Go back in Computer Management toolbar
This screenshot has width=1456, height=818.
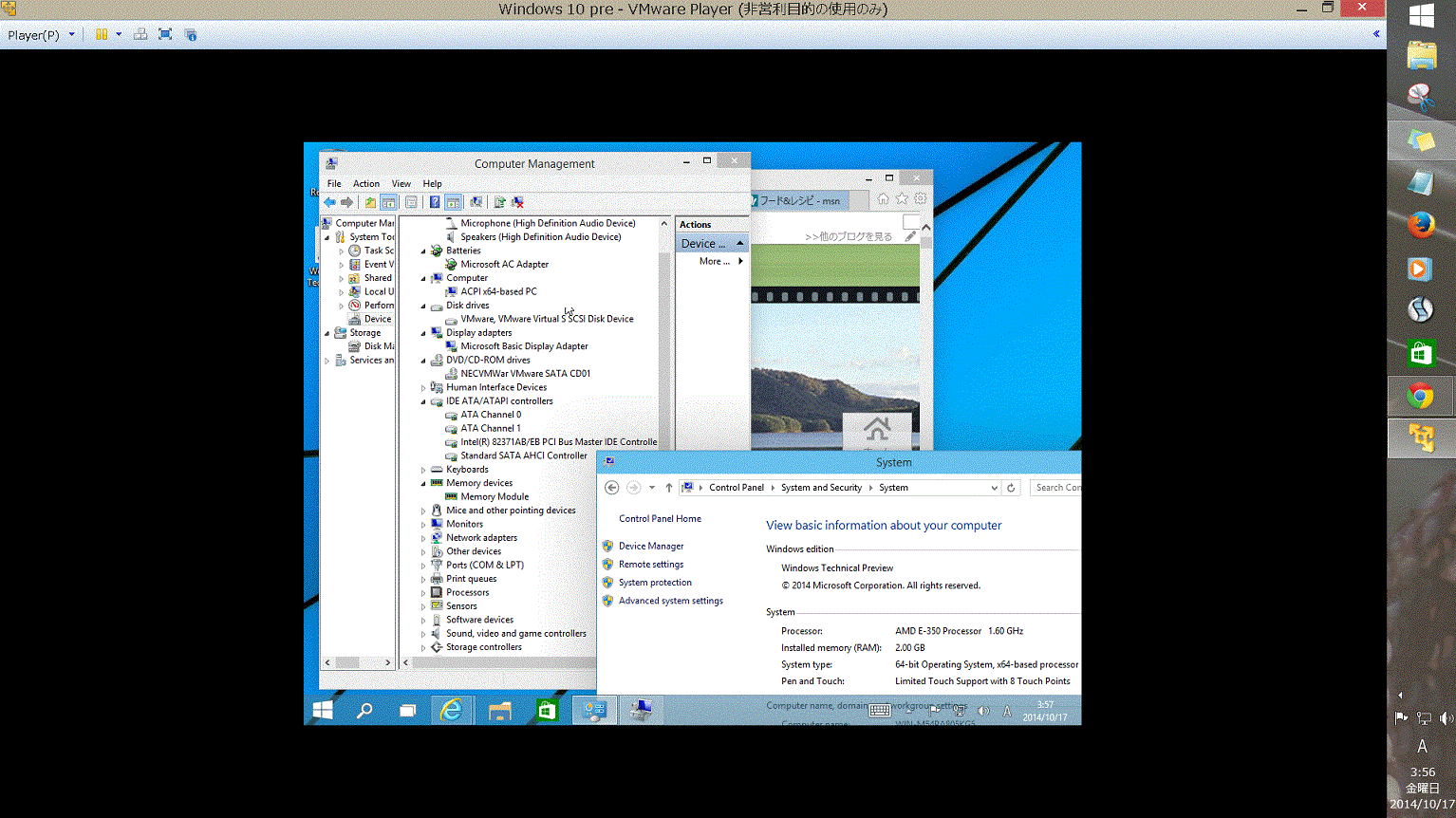click(329, 202)
